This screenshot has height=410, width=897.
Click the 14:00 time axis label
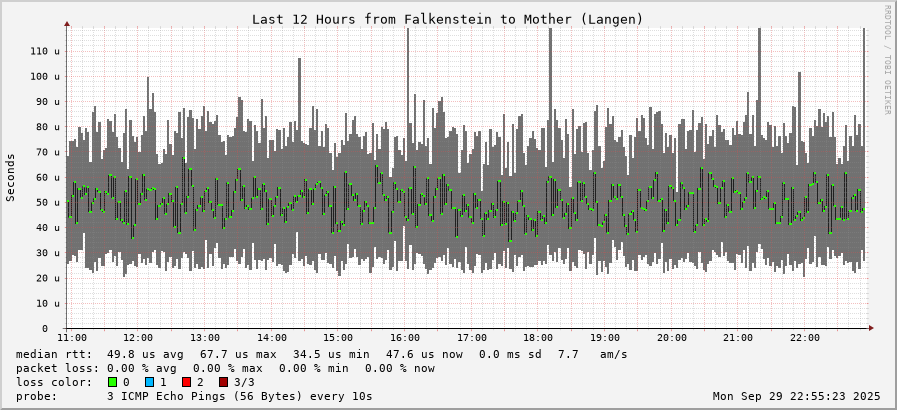pyautogui.click(x=272, y=338)
